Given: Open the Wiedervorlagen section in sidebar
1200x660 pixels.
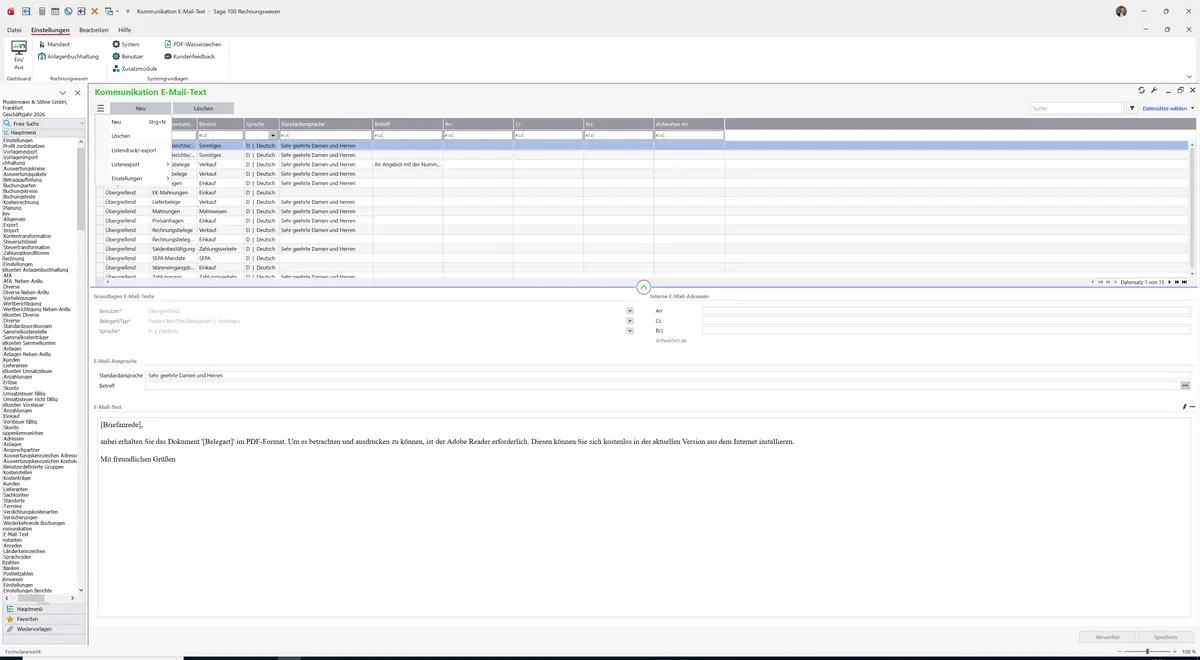Looking at the screenshot, I should (x=44, y=629).
